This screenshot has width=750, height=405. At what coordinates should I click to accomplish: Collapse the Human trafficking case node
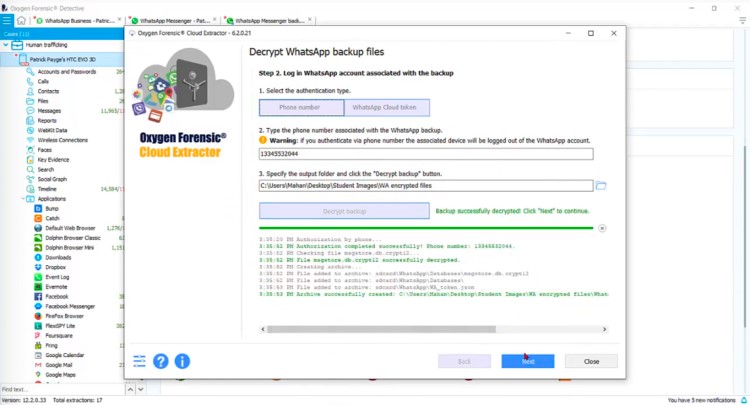pos(6,45)
